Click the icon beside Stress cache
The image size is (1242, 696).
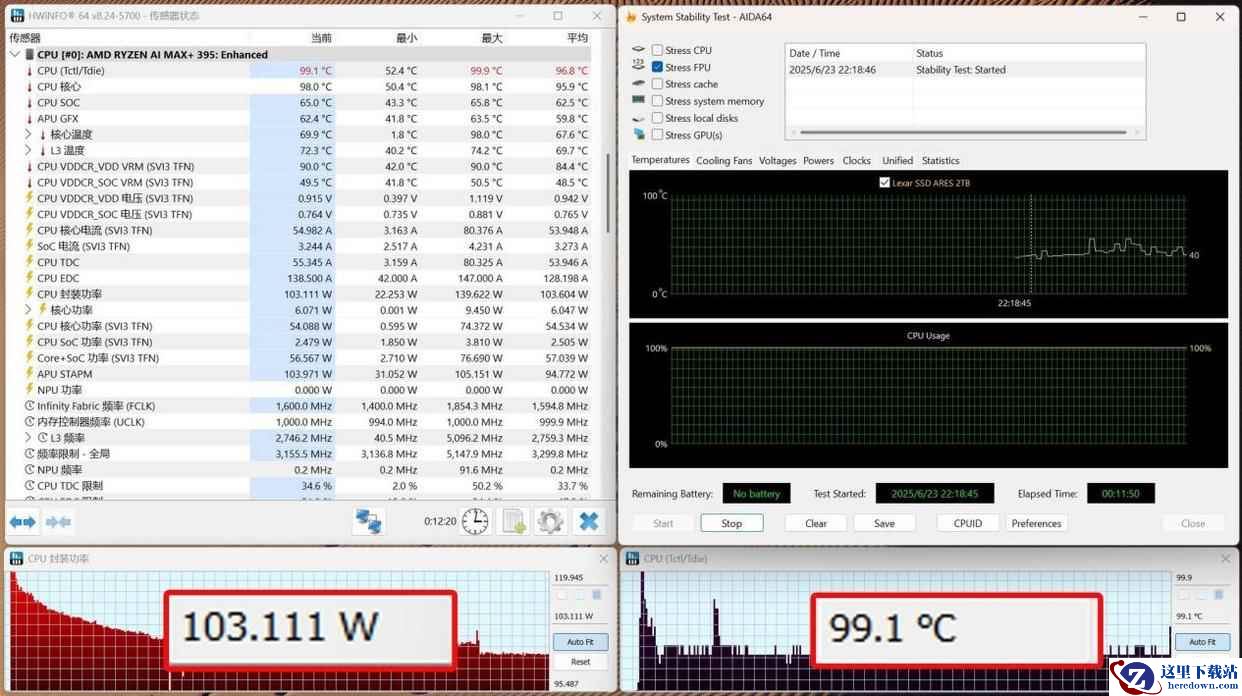pos(638,84)
